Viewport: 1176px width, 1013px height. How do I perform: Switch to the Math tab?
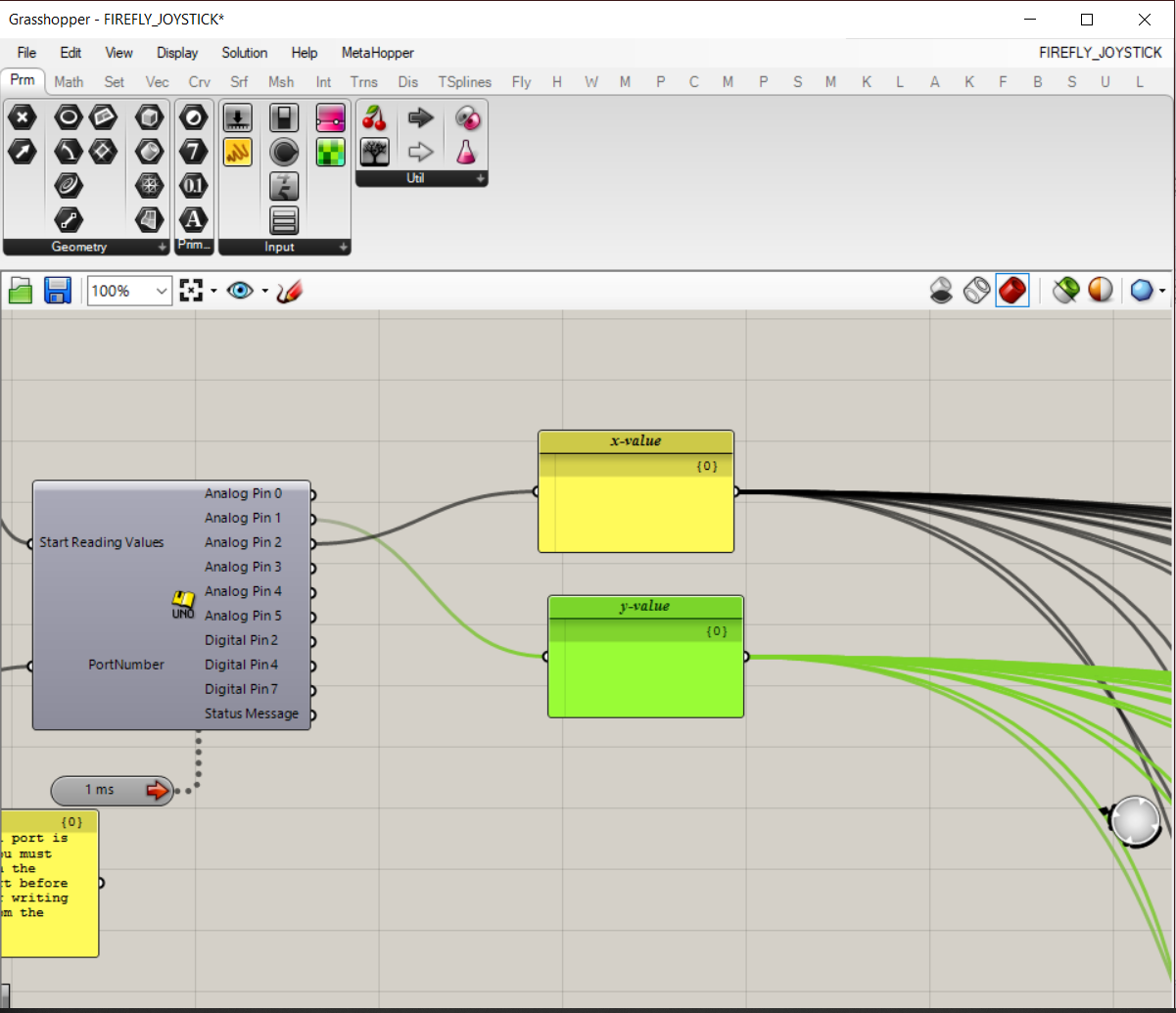[x=69, y=82]
